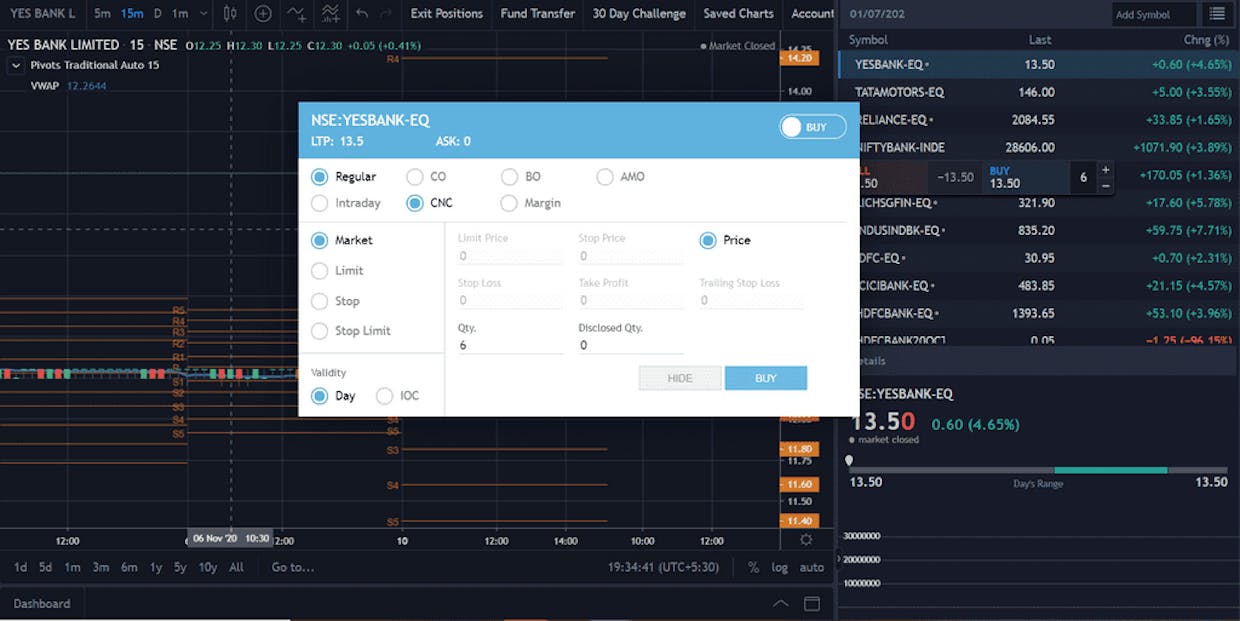Open Exit Positions menu

(447, 14)
